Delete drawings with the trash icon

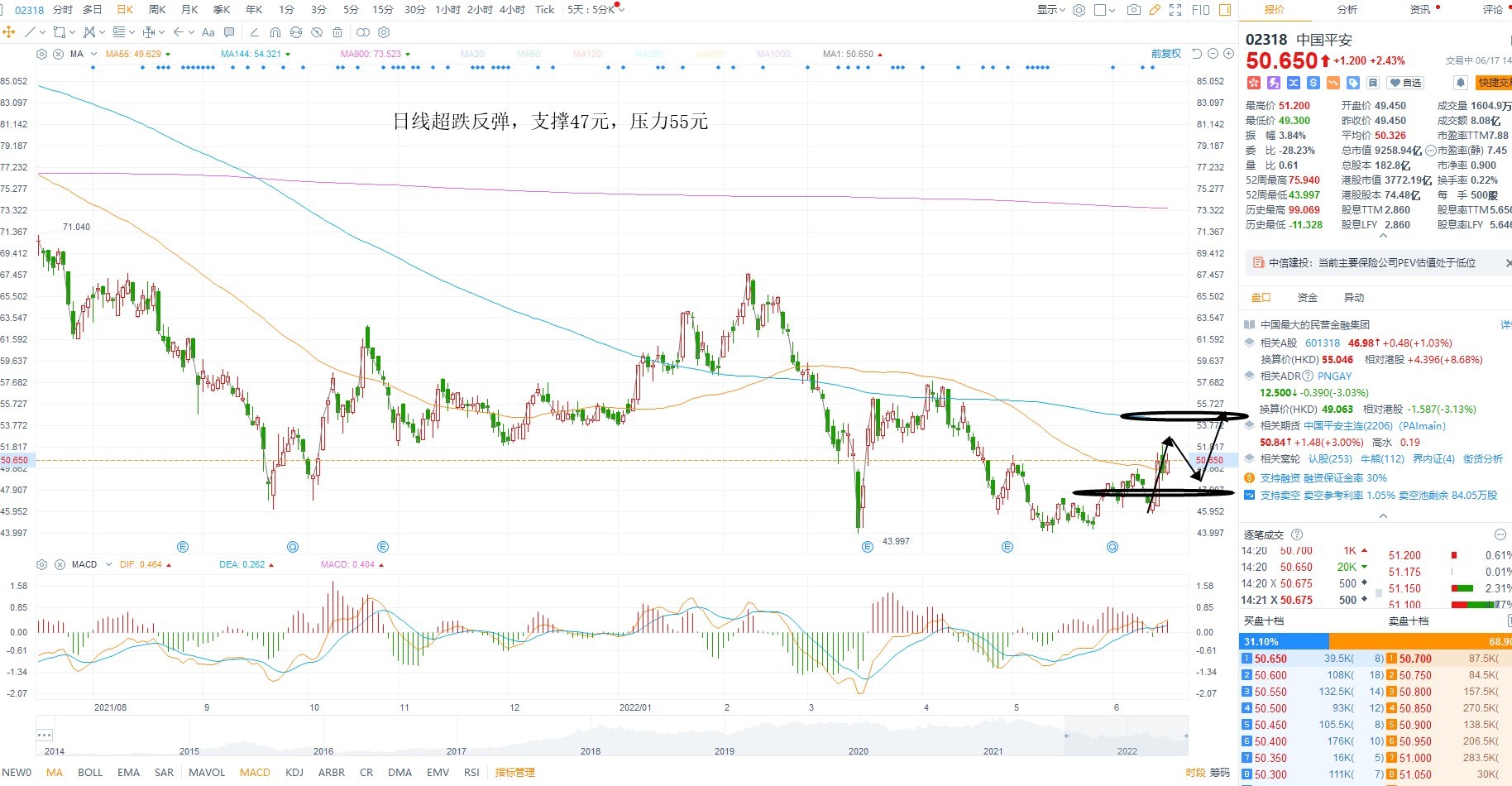[x=337, y=32]
